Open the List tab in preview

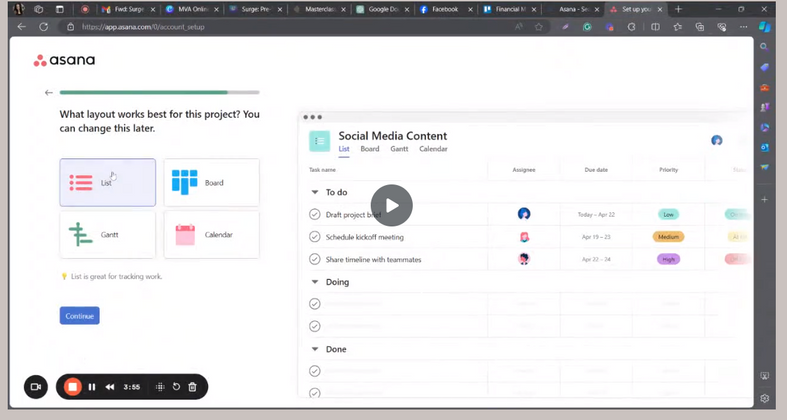click(x=344, y=149)
